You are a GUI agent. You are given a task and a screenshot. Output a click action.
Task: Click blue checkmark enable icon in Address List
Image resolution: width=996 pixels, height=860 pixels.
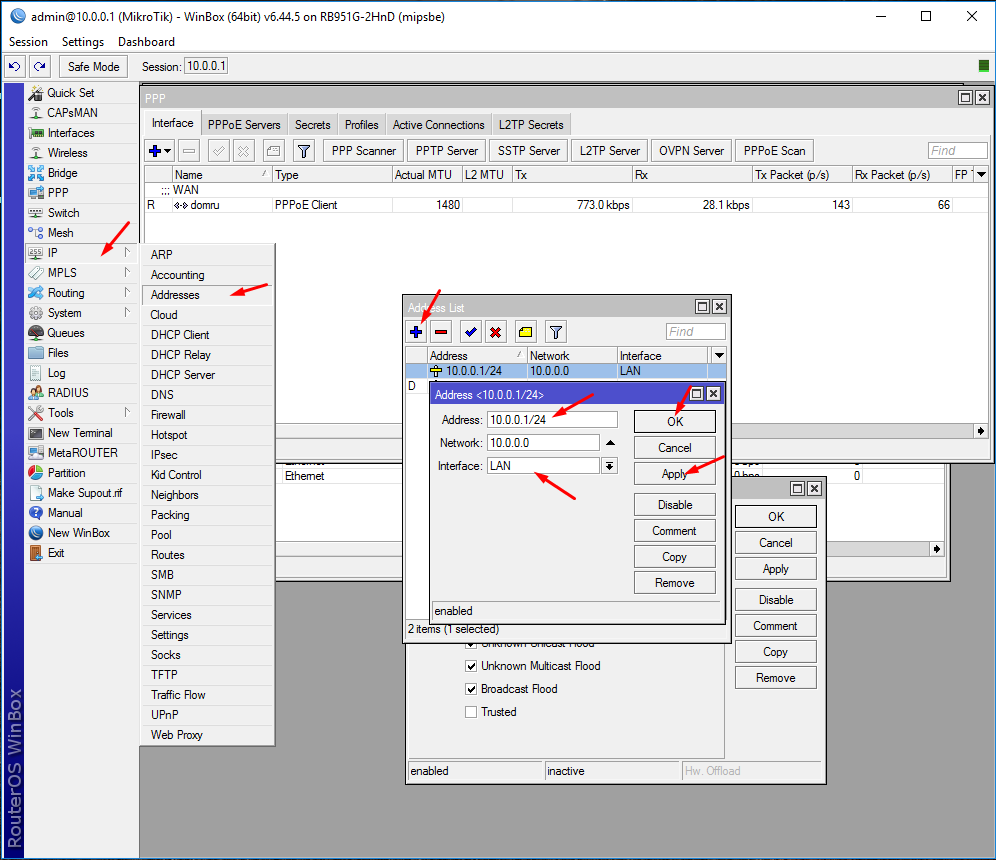tap(471, 332)
